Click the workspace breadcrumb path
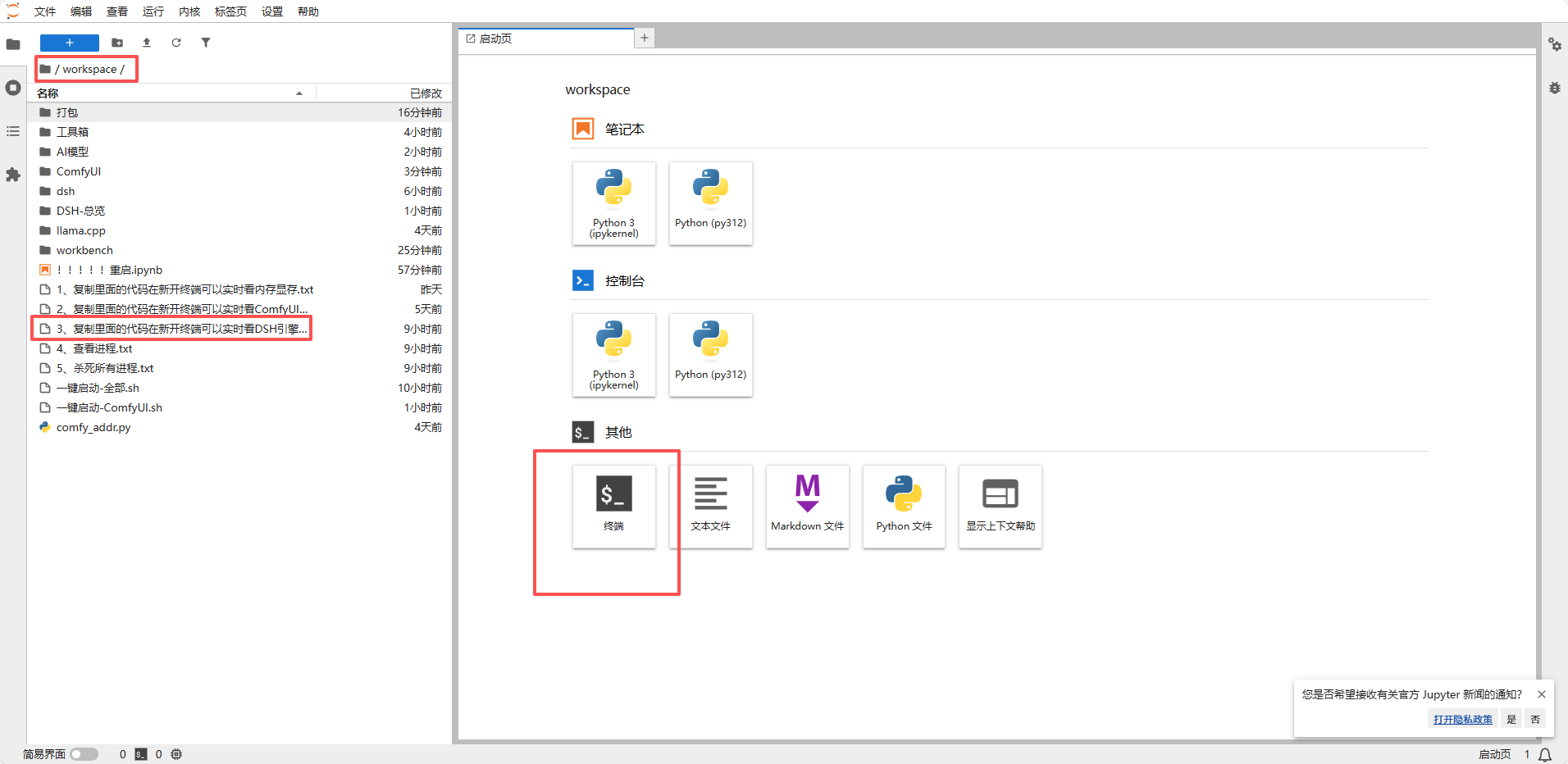The height and width of the screenshot is (764, 1568). (89, 69)
